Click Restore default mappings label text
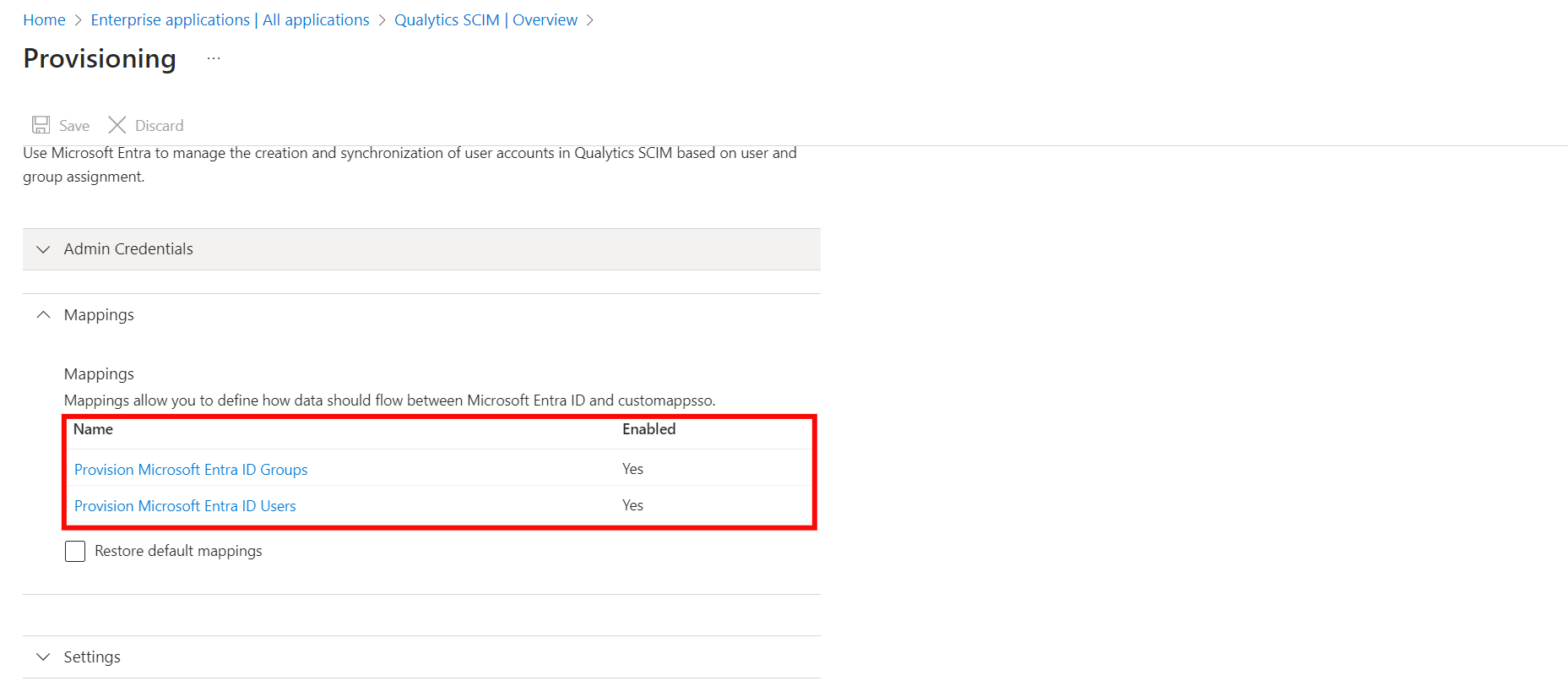 178,551
